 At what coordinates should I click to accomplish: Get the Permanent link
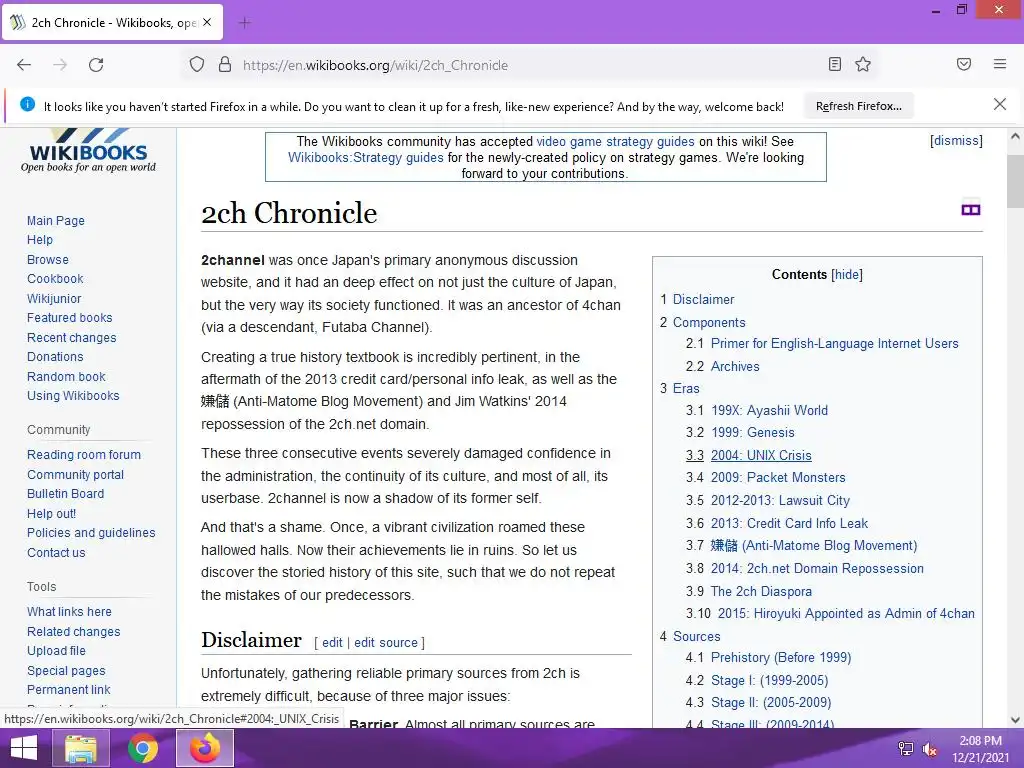click(x=69, y=690)
